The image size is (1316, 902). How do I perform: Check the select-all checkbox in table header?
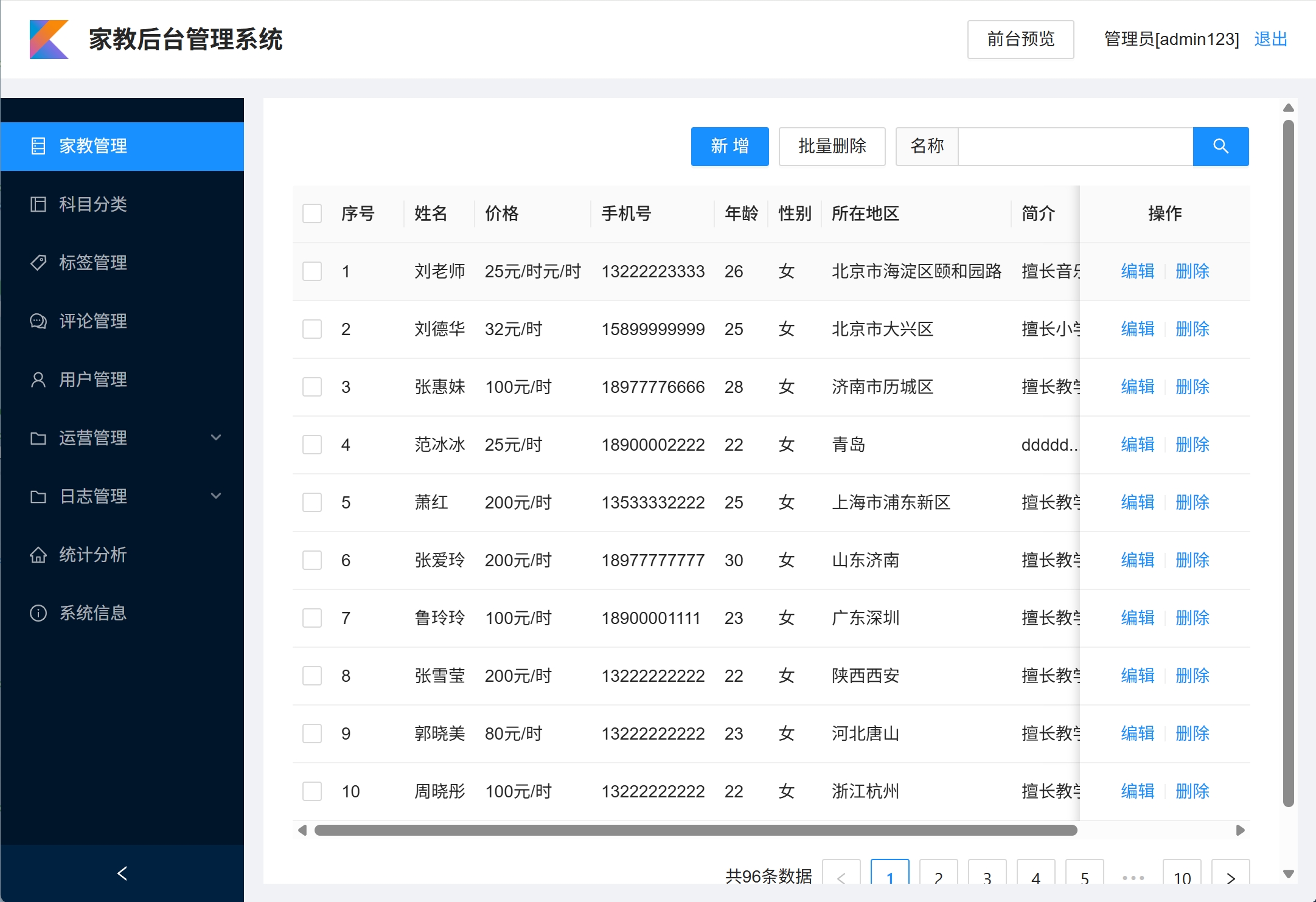pos(312,213)
